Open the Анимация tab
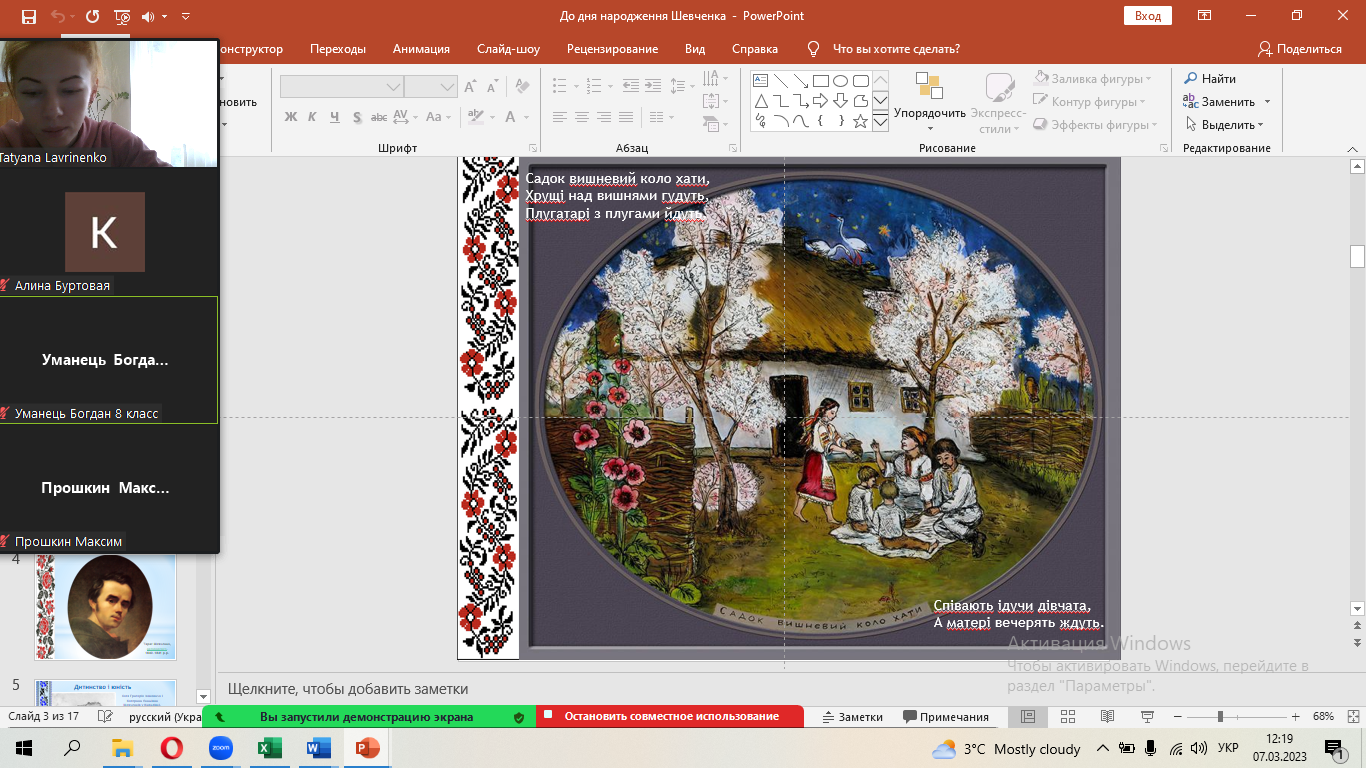This screenshot has height=768, width=1366. point(421,49)
